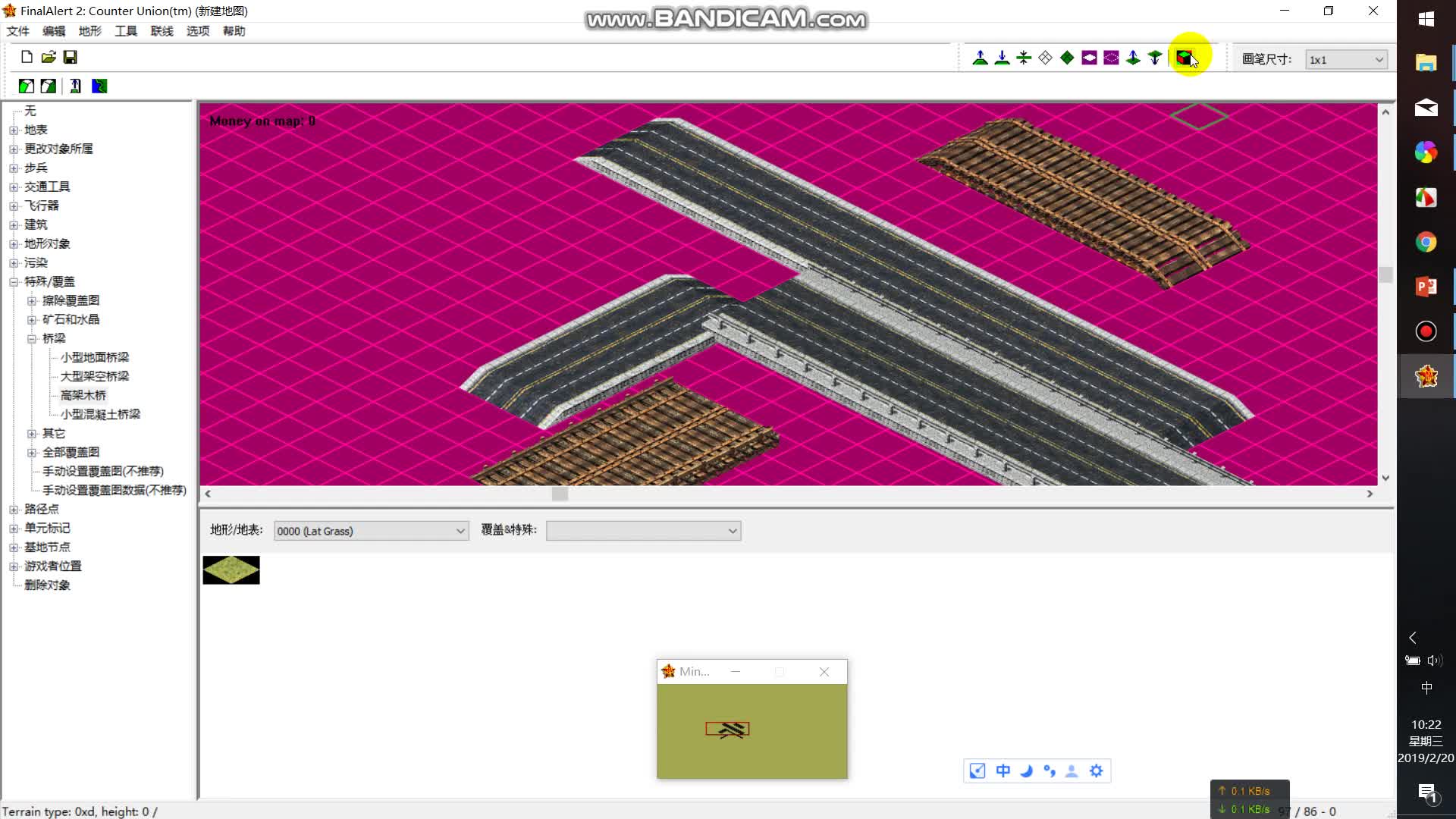1456x819 pixels.
Task: Select the raise ground tool
Action: pos(981,58)
